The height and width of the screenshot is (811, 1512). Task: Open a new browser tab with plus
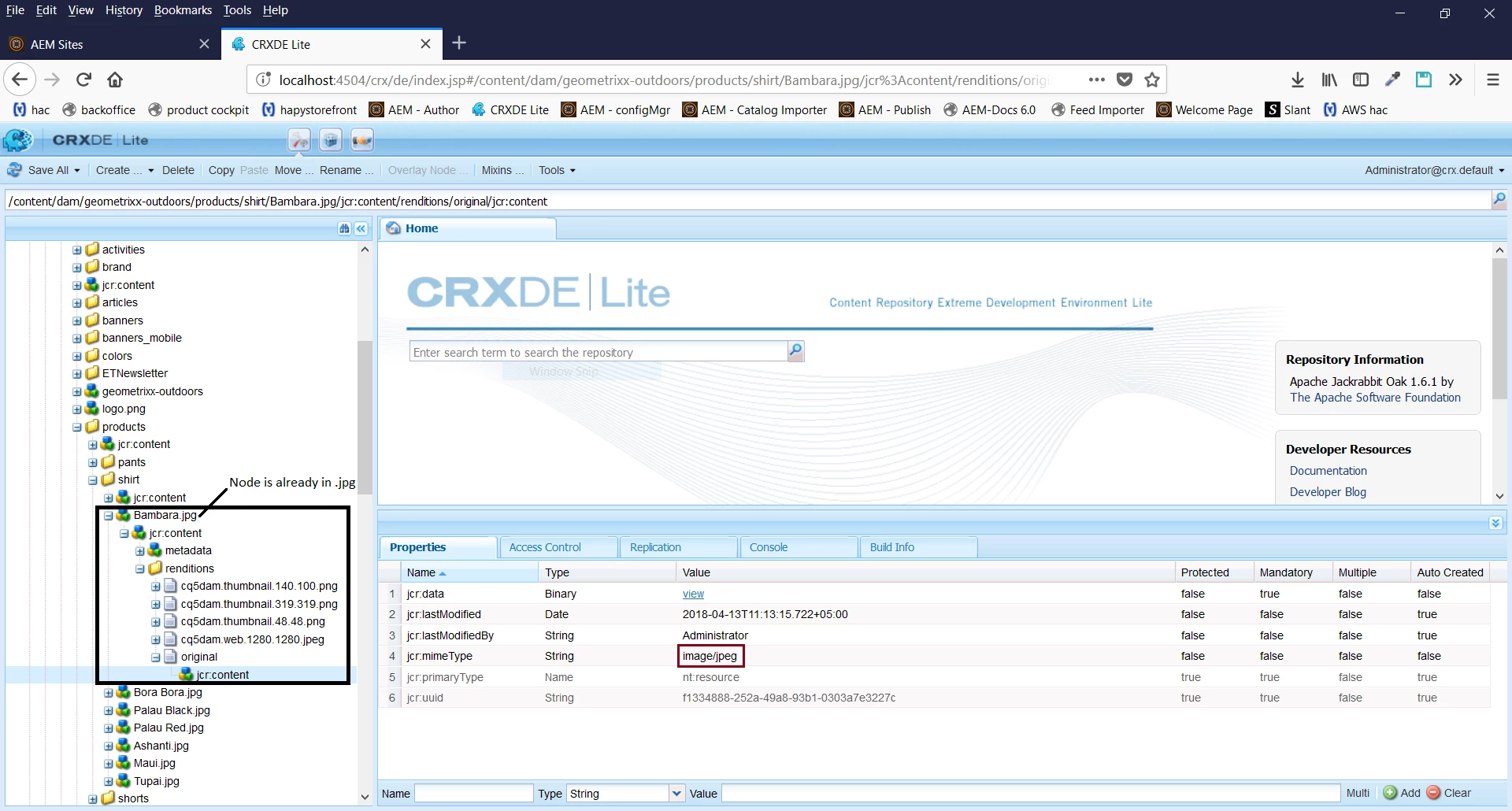[x=459, y=43]
